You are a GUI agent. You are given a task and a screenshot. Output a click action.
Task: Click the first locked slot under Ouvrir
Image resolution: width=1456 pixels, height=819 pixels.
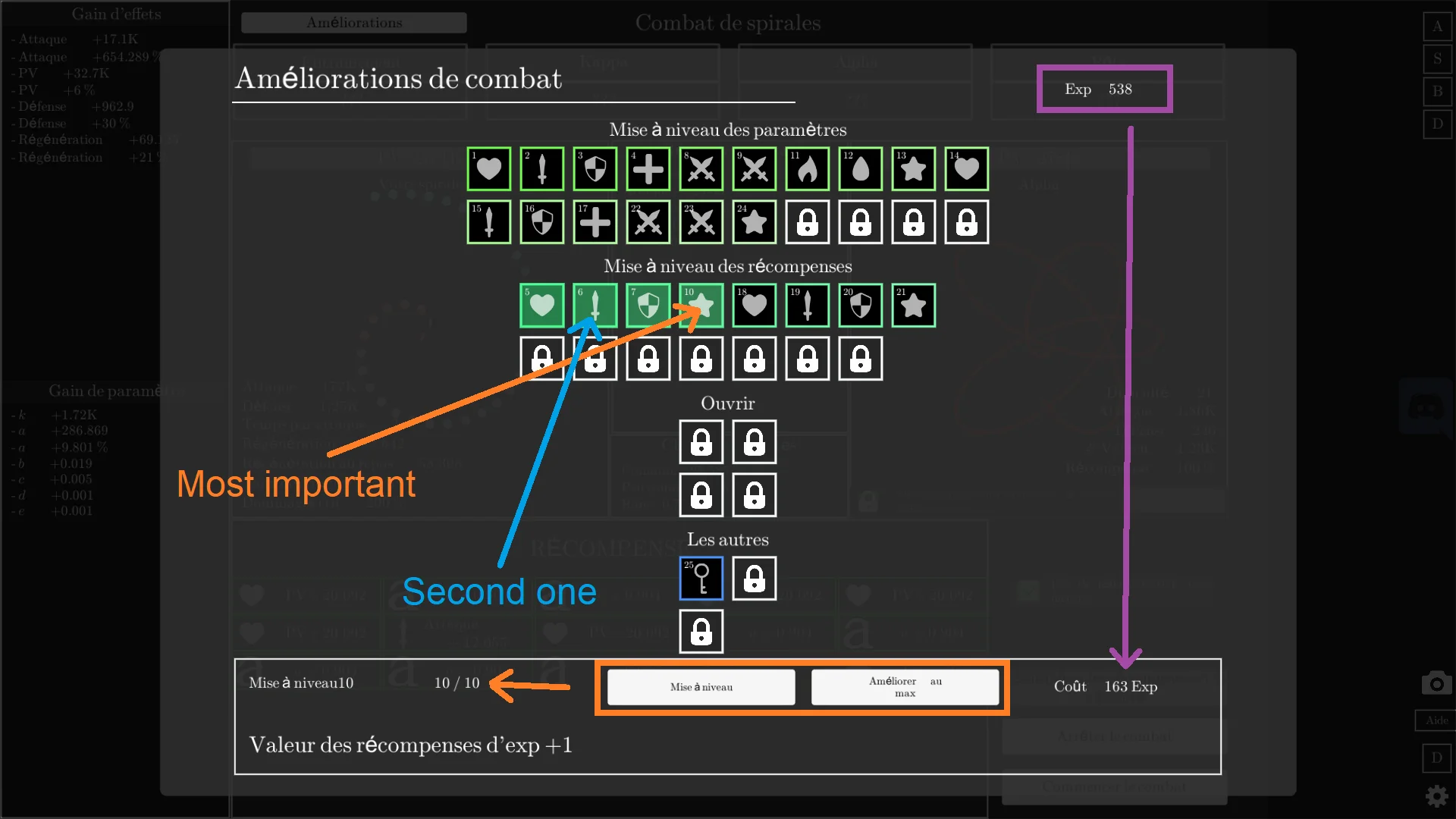pos(701,441)
